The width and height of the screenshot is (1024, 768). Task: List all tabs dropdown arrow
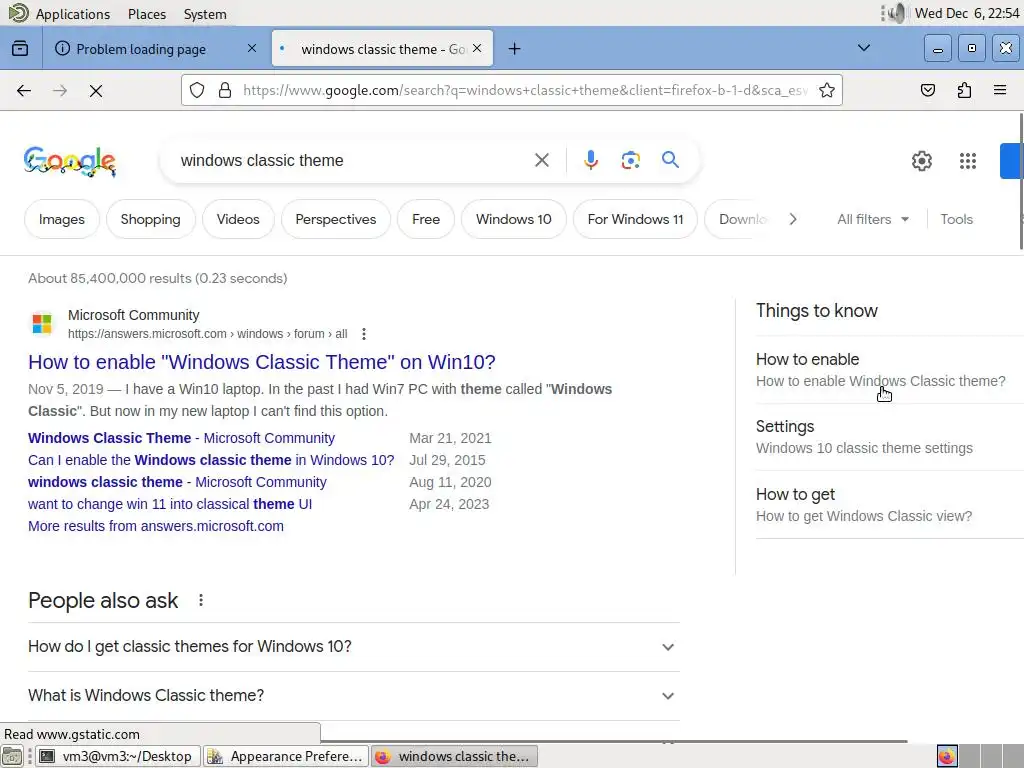point(863,48)
